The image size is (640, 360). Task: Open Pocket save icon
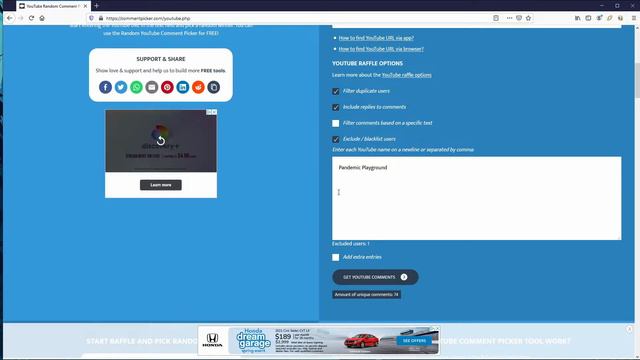519,18
